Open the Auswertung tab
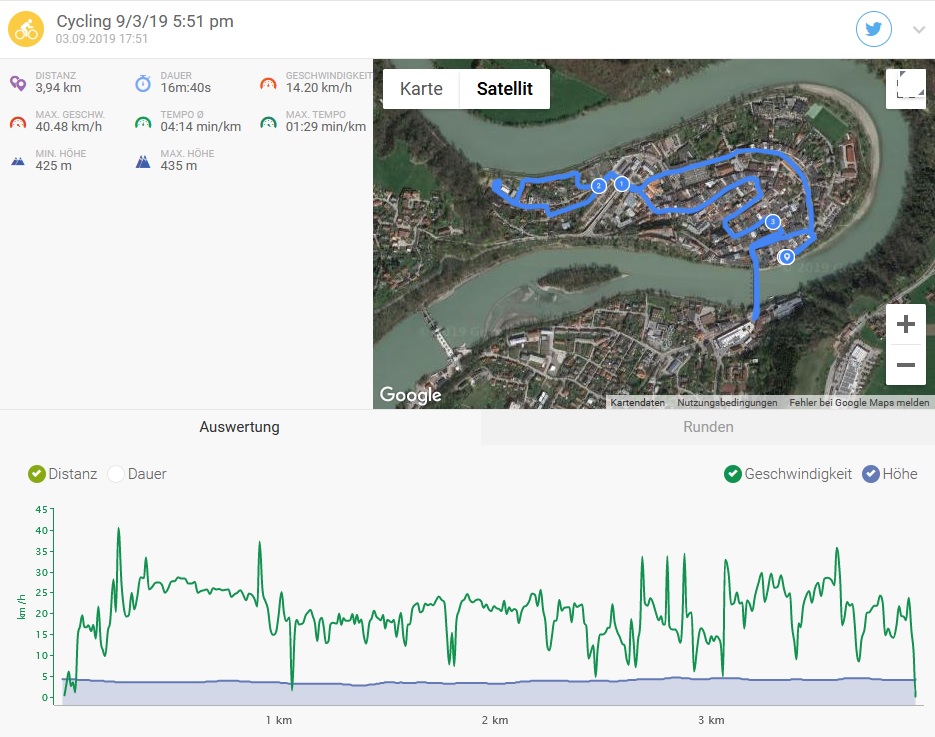The height and width of the screenshot is (737, 935). coord(240,427)
